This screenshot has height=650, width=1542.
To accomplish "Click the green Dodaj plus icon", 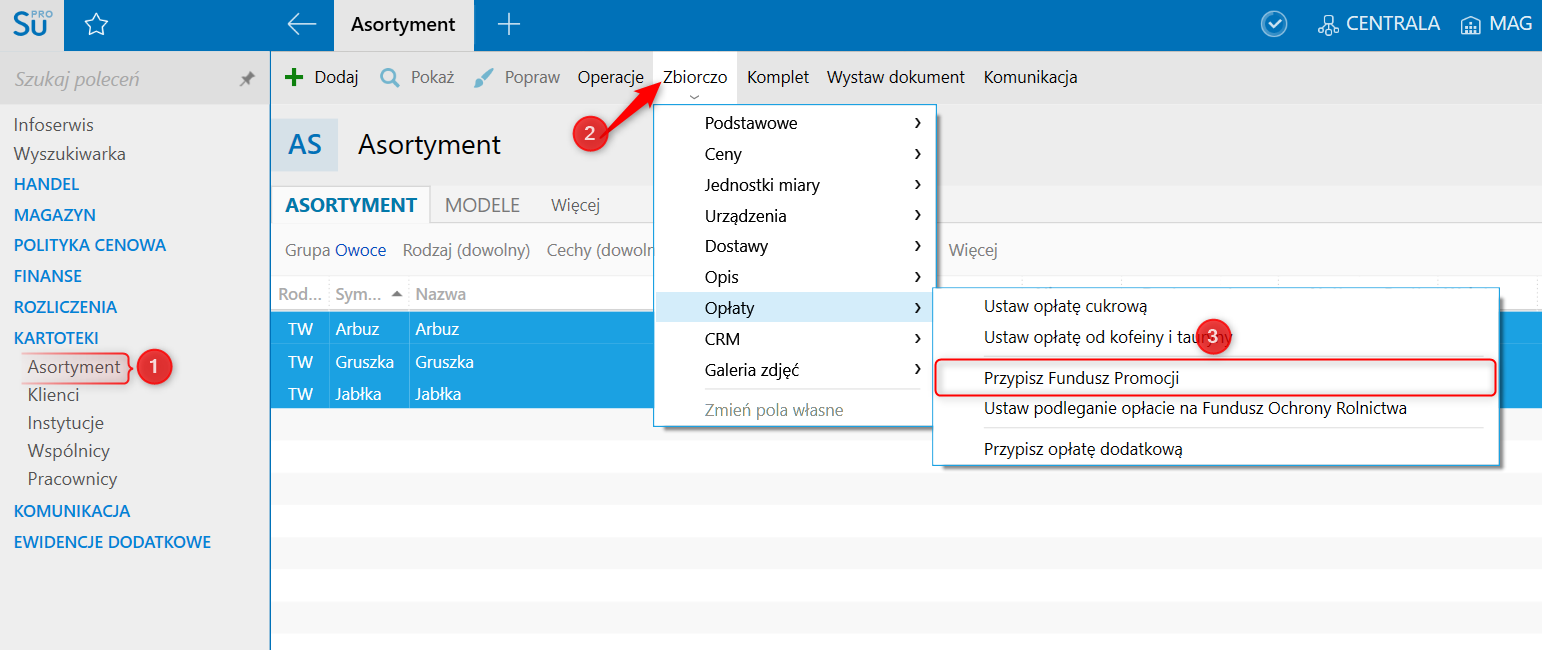I will (x=294, y=77).
